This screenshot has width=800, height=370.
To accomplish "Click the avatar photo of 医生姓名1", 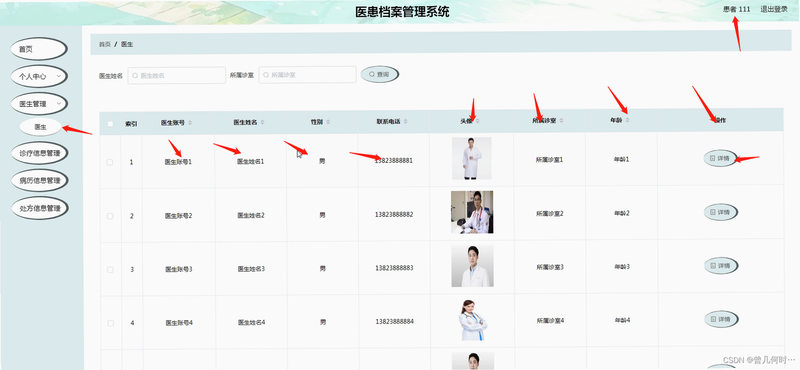I will click(x=471, y=158).
